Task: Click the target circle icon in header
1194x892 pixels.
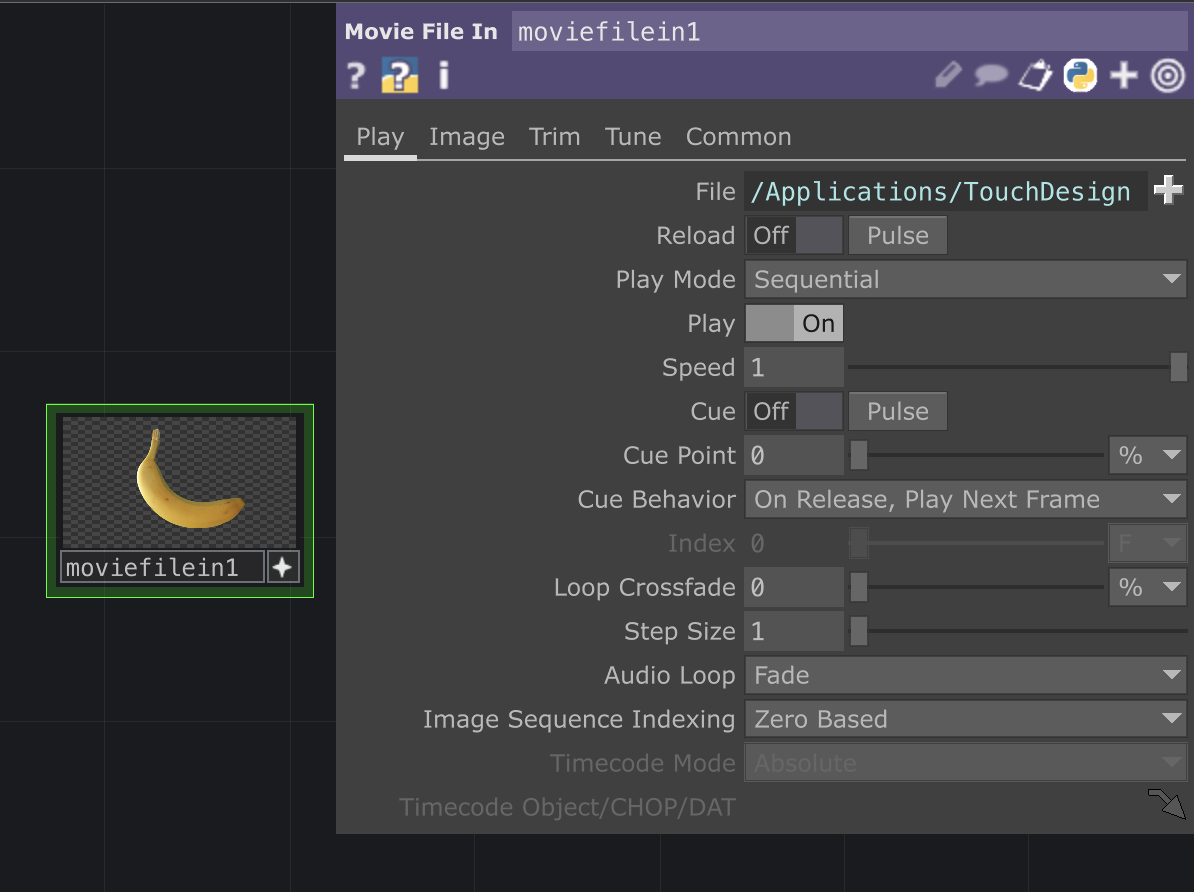Action: click(1167, 76)
